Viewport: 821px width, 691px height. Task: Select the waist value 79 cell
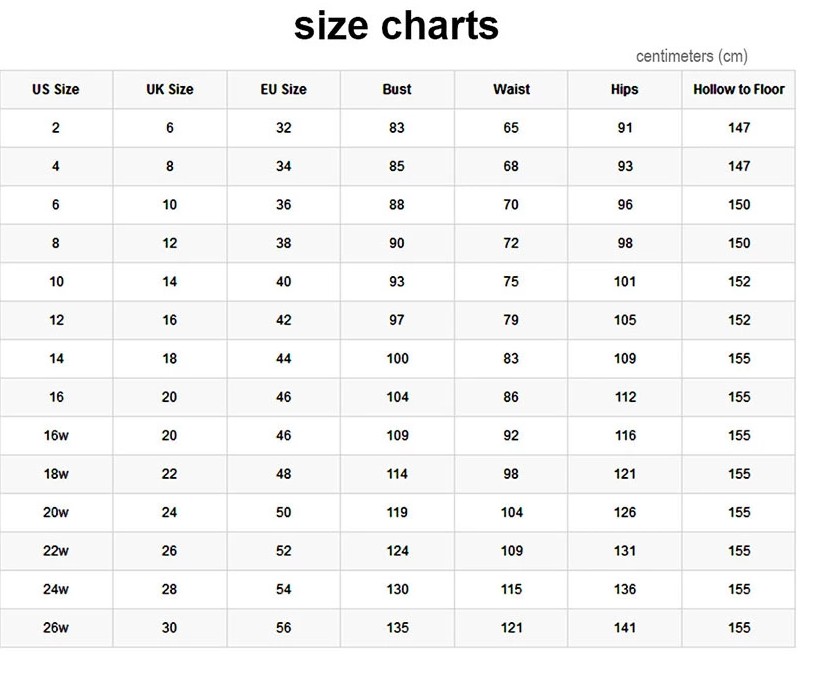pos(511,320)
